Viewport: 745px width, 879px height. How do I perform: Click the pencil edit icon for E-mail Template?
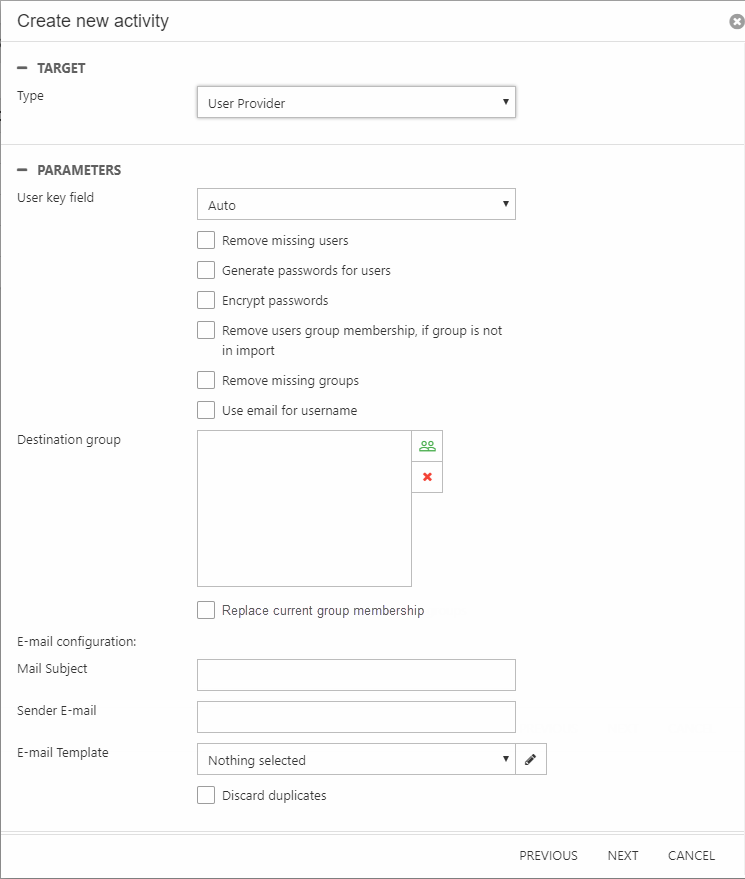[x=531, y=760]
